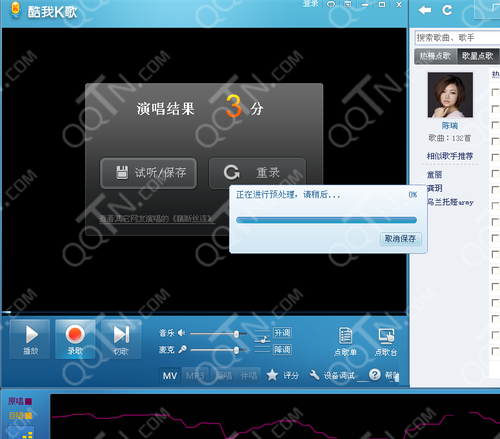Image resolution: width=500 pixels, height=439 pixels.
Task: Click the 原唱 pitch legend swatch
Action: point(28,401)
